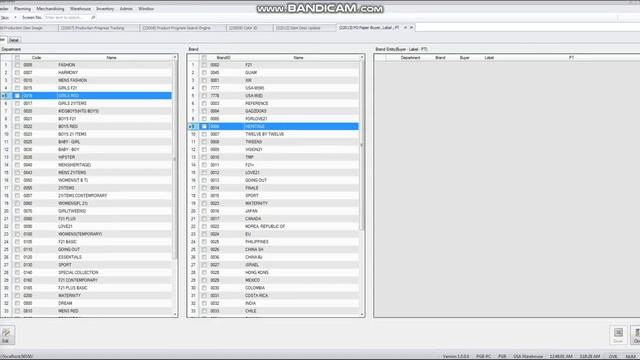This screenshot has width=640, height=360.
Task: Click into the Screen No. search field
Action: (67, 18)
